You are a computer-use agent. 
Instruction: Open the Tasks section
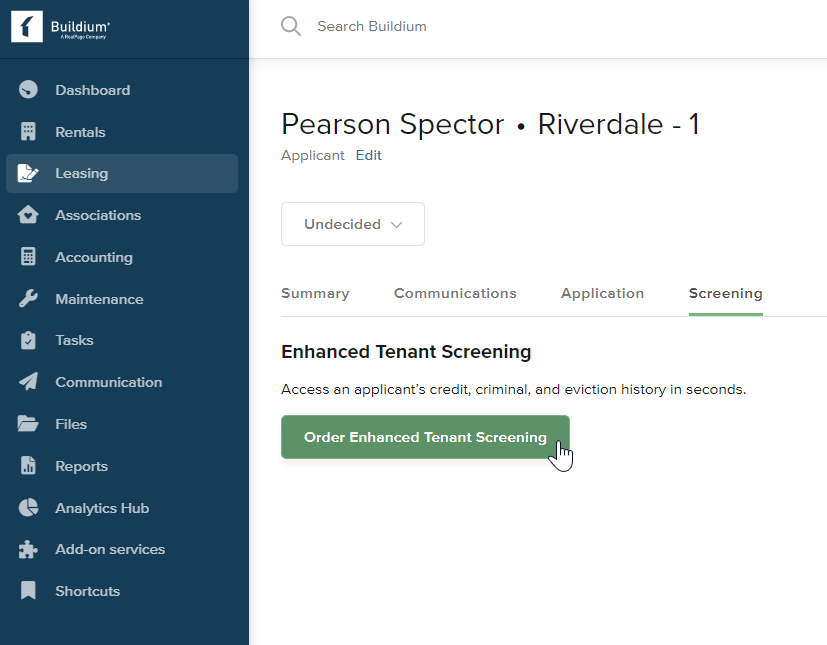pos(76,340)
